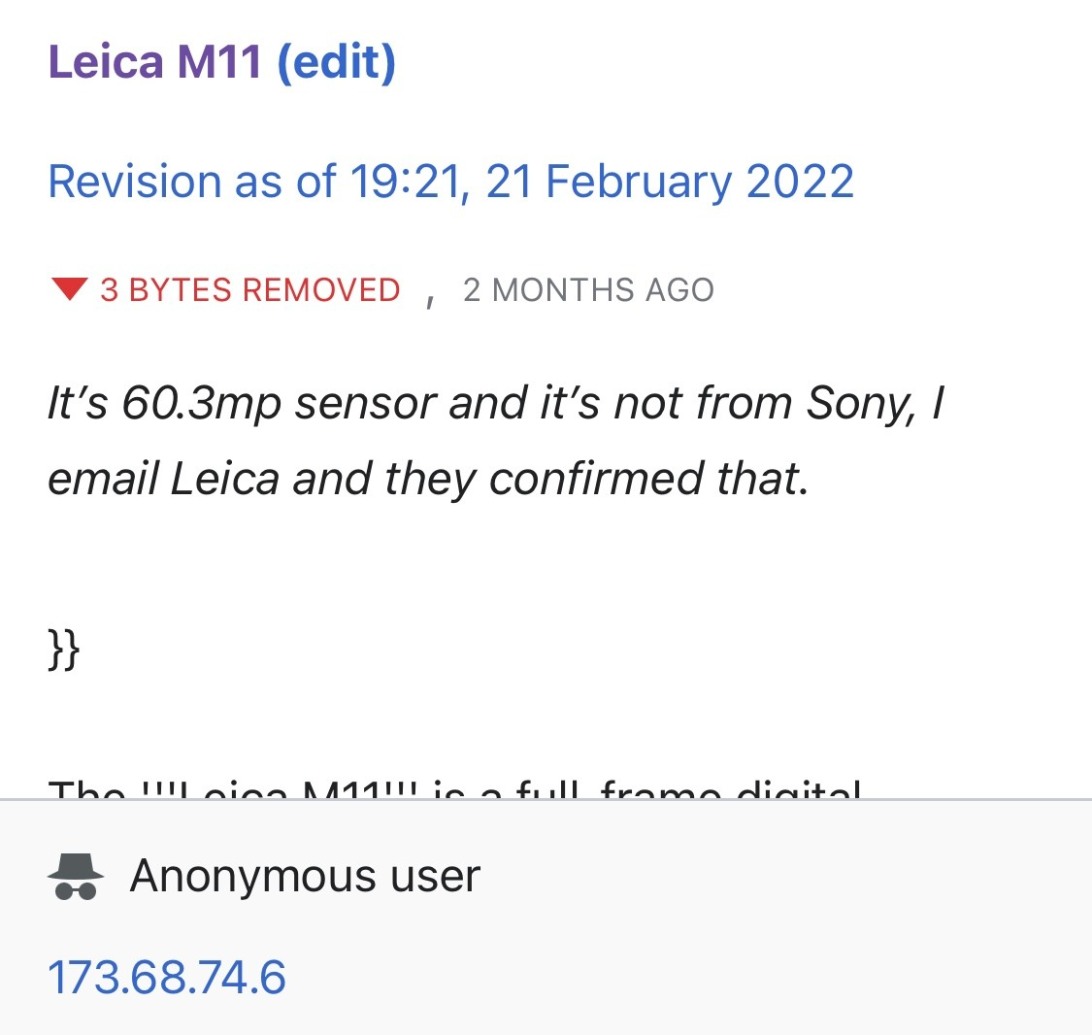
Task: Open the Leica M11 page title link
Action: [x=155, y=62]
